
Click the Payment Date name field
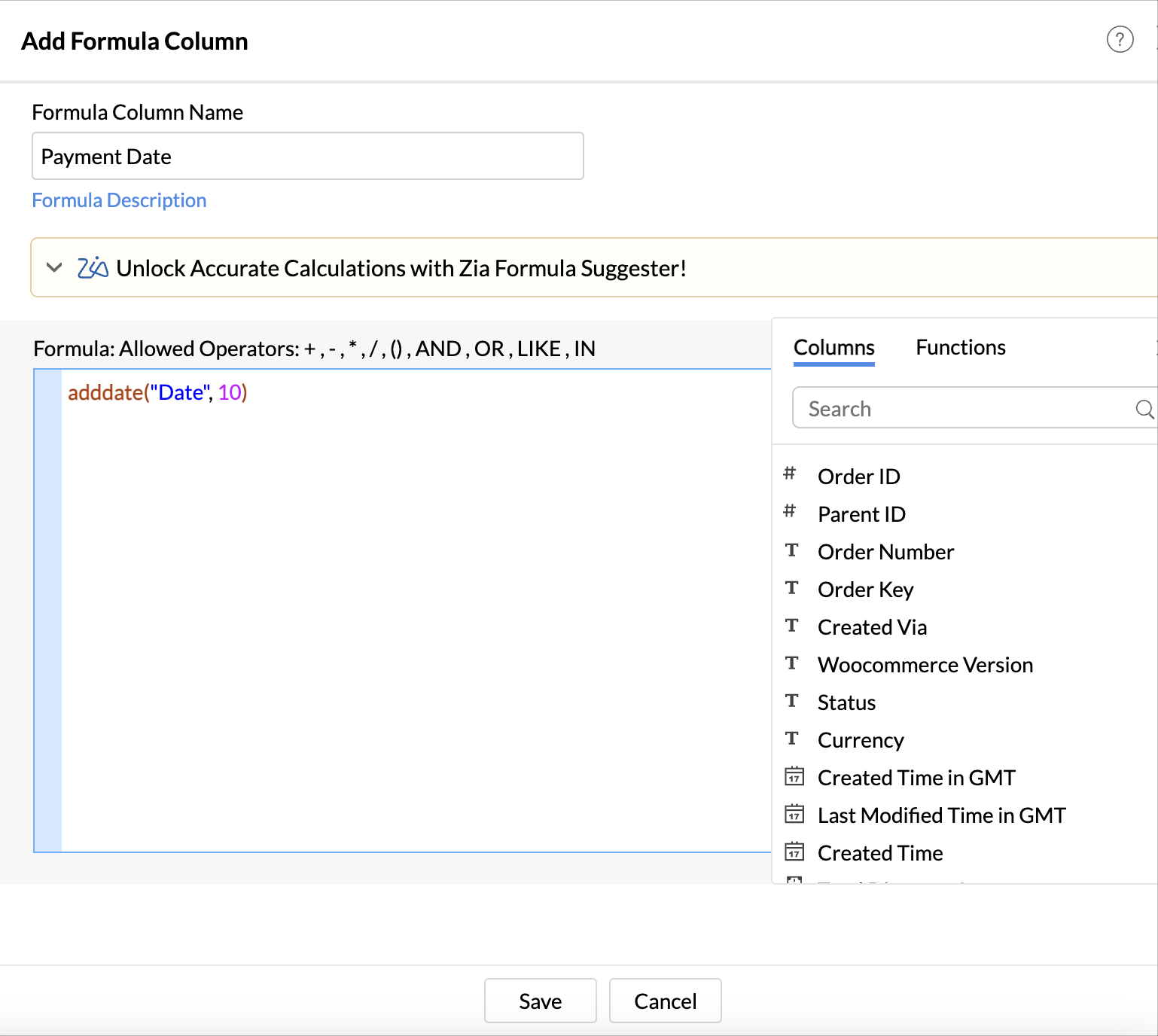307,156
